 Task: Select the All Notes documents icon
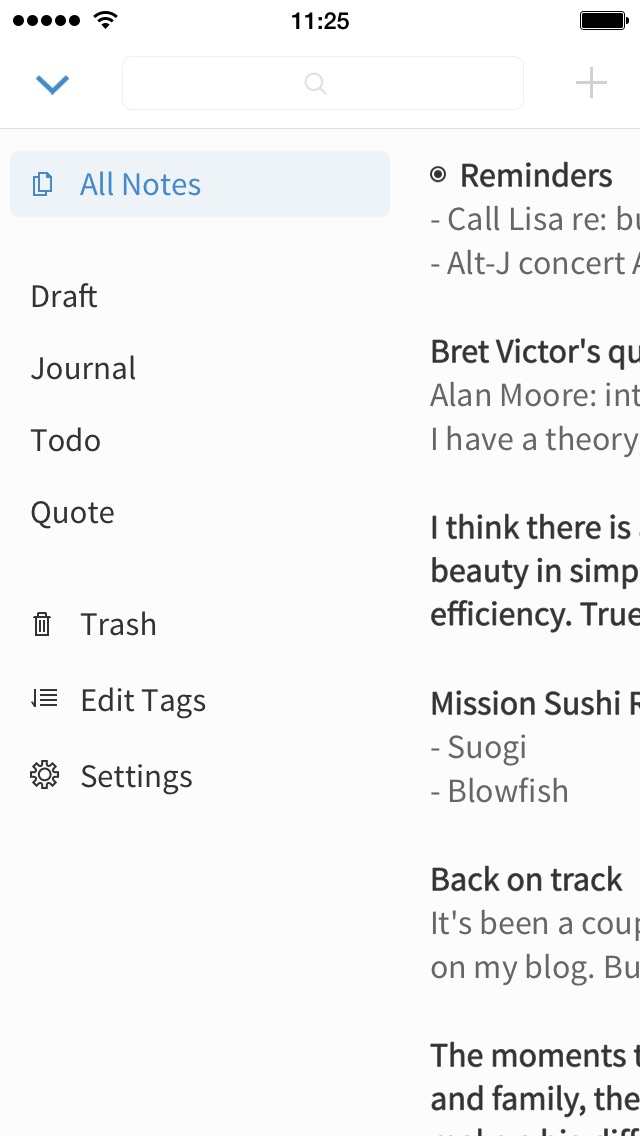point(43,184)
